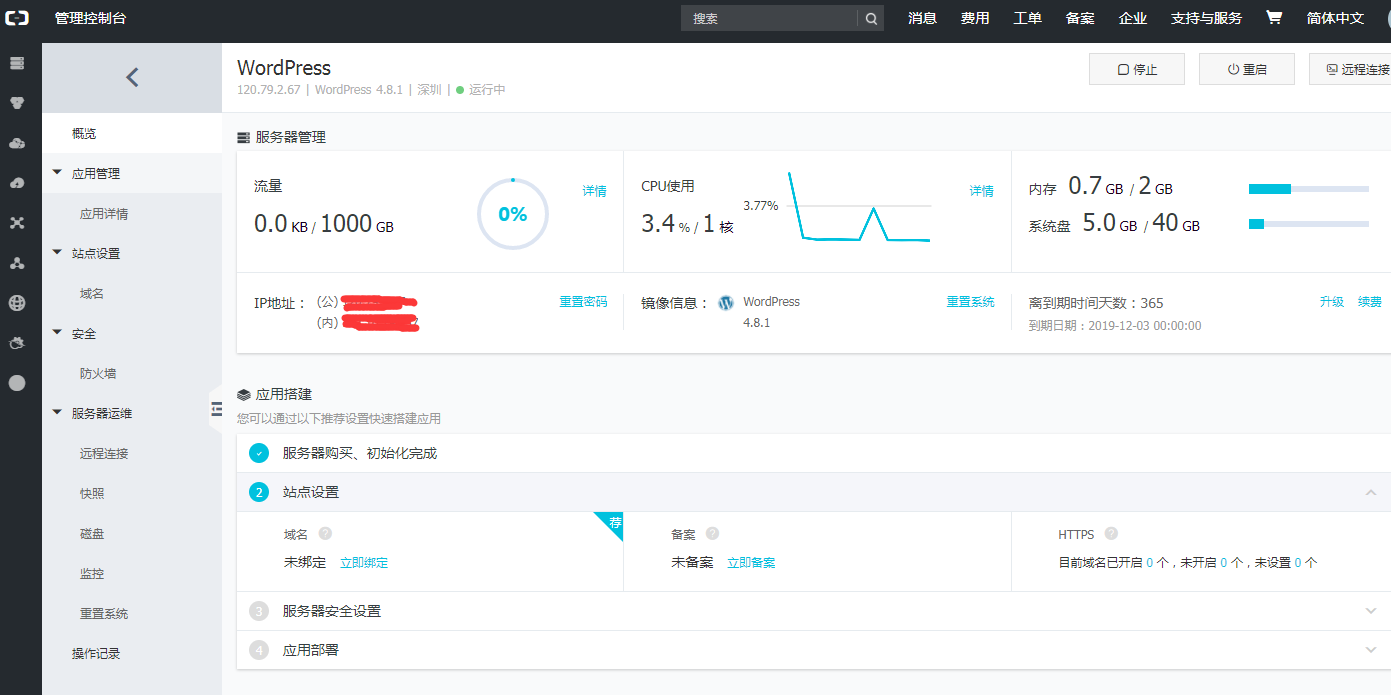Open the 详情 link for 流量

point(595,191)
